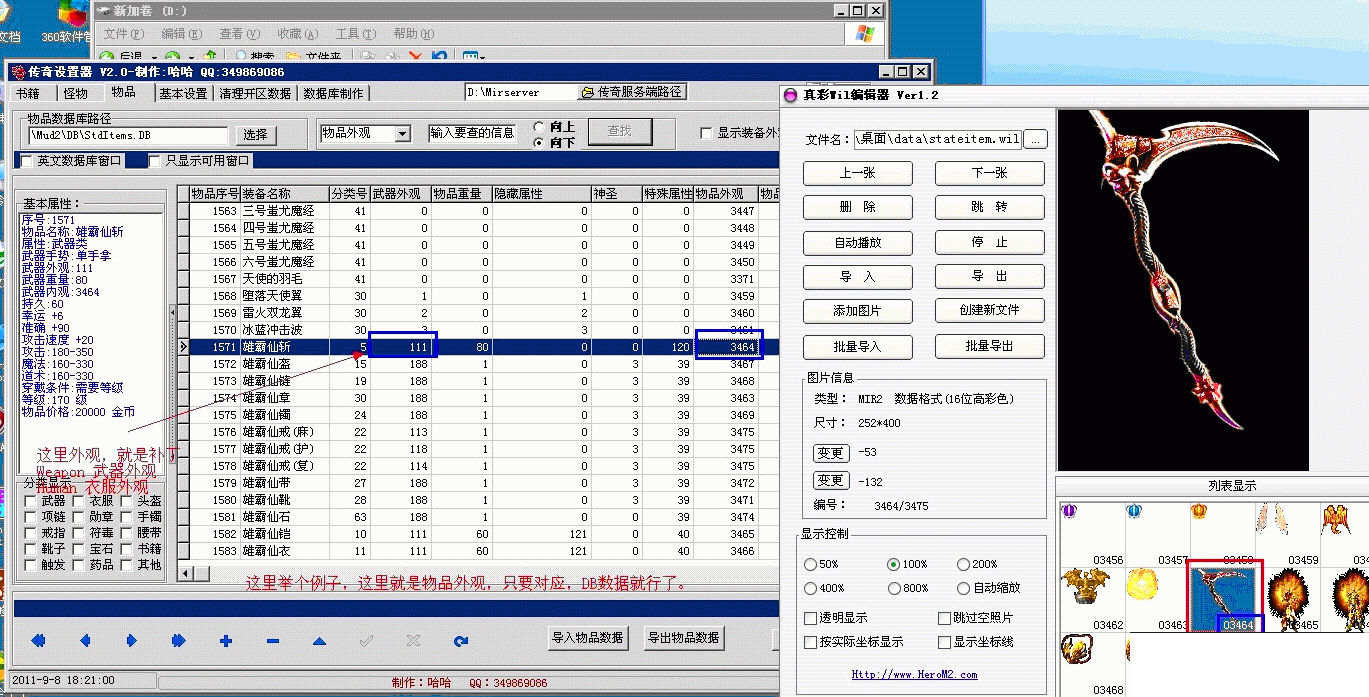Click Windows logo in 新加卷 window
This screenshot has height=697, width=1369.
coord(863,34)
